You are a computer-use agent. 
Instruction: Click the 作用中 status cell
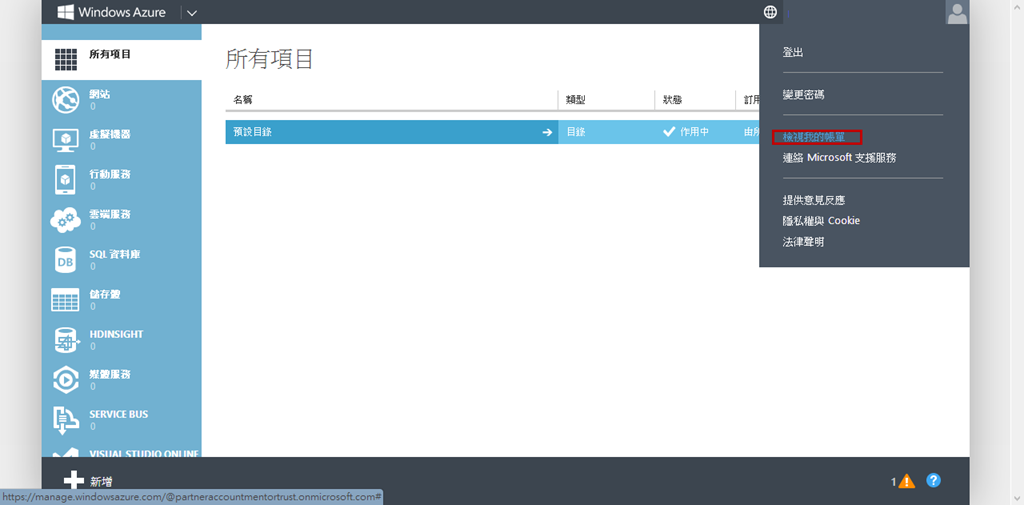tap(686, 132)
